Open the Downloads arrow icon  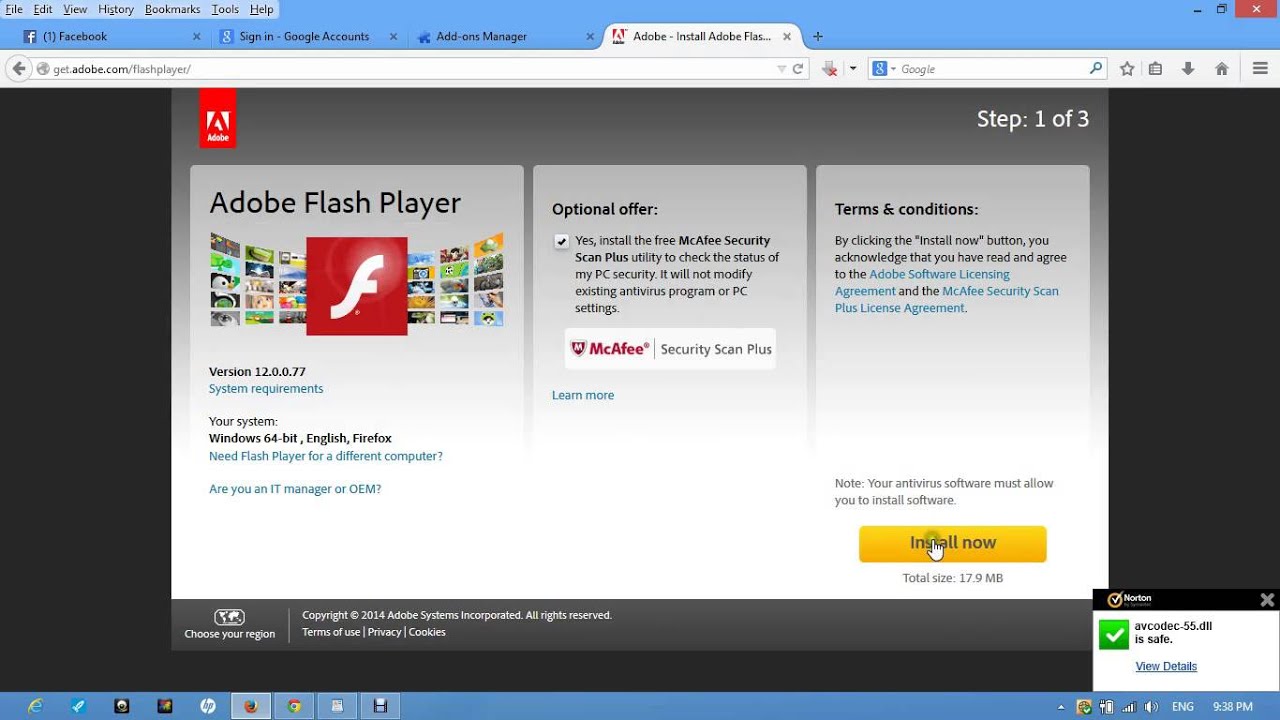coord(1188,69)
